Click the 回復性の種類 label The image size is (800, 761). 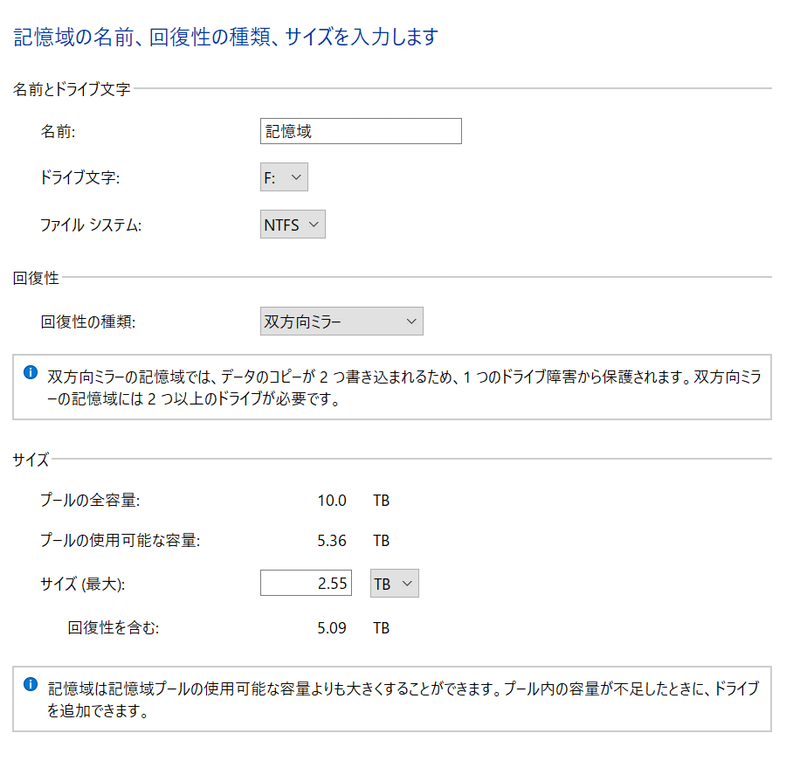[88, 322]
